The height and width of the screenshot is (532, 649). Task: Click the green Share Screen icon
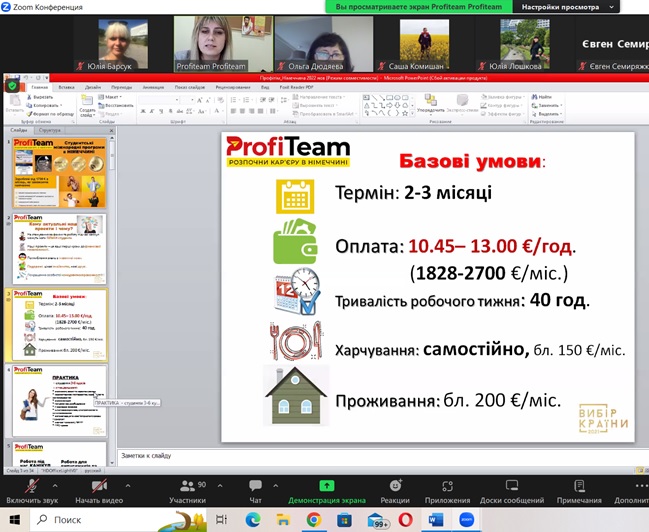point(327,486)
